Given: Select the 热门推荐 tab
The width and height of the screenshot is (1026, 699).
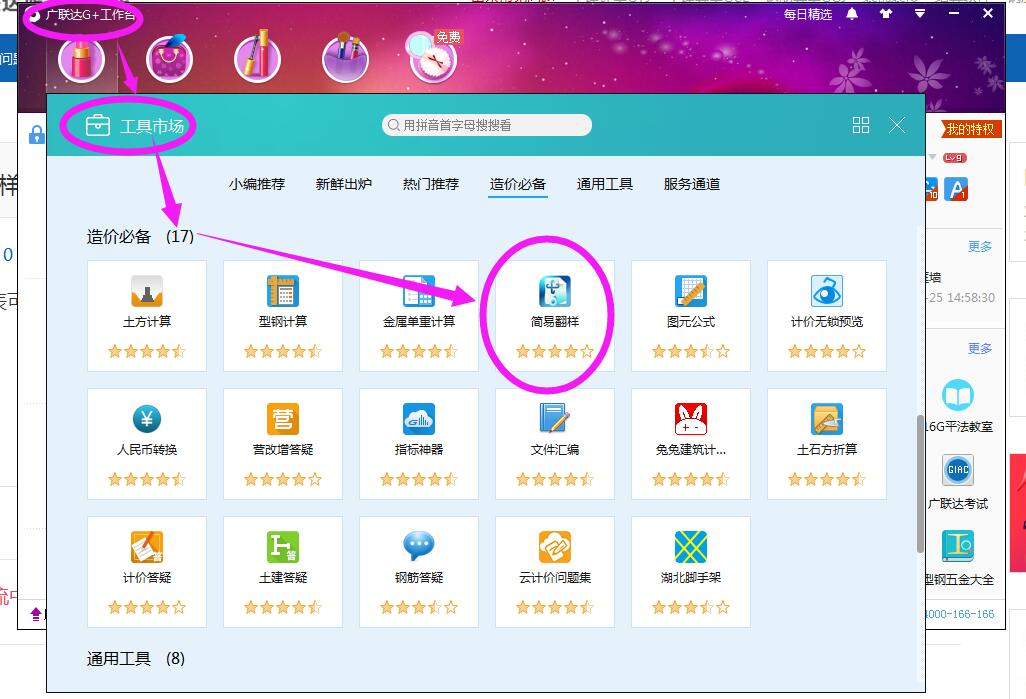Looking at the screenshot, I should coord(431,184).
